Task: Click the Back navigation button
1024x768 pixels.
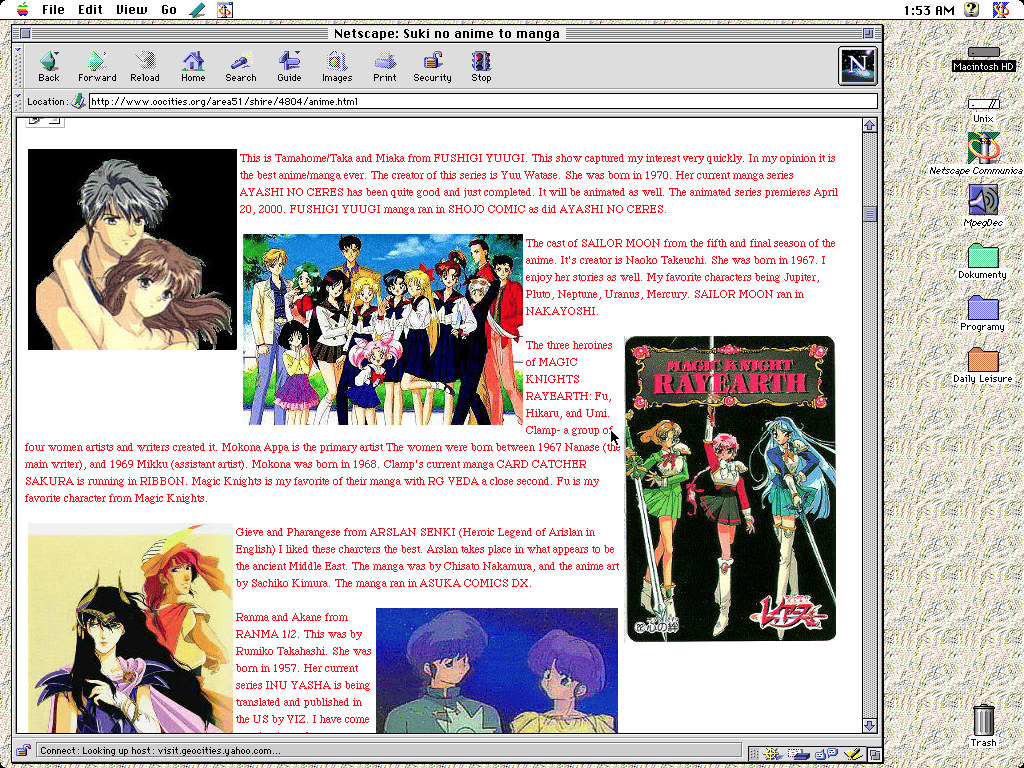Action: [x=48, y=66]
